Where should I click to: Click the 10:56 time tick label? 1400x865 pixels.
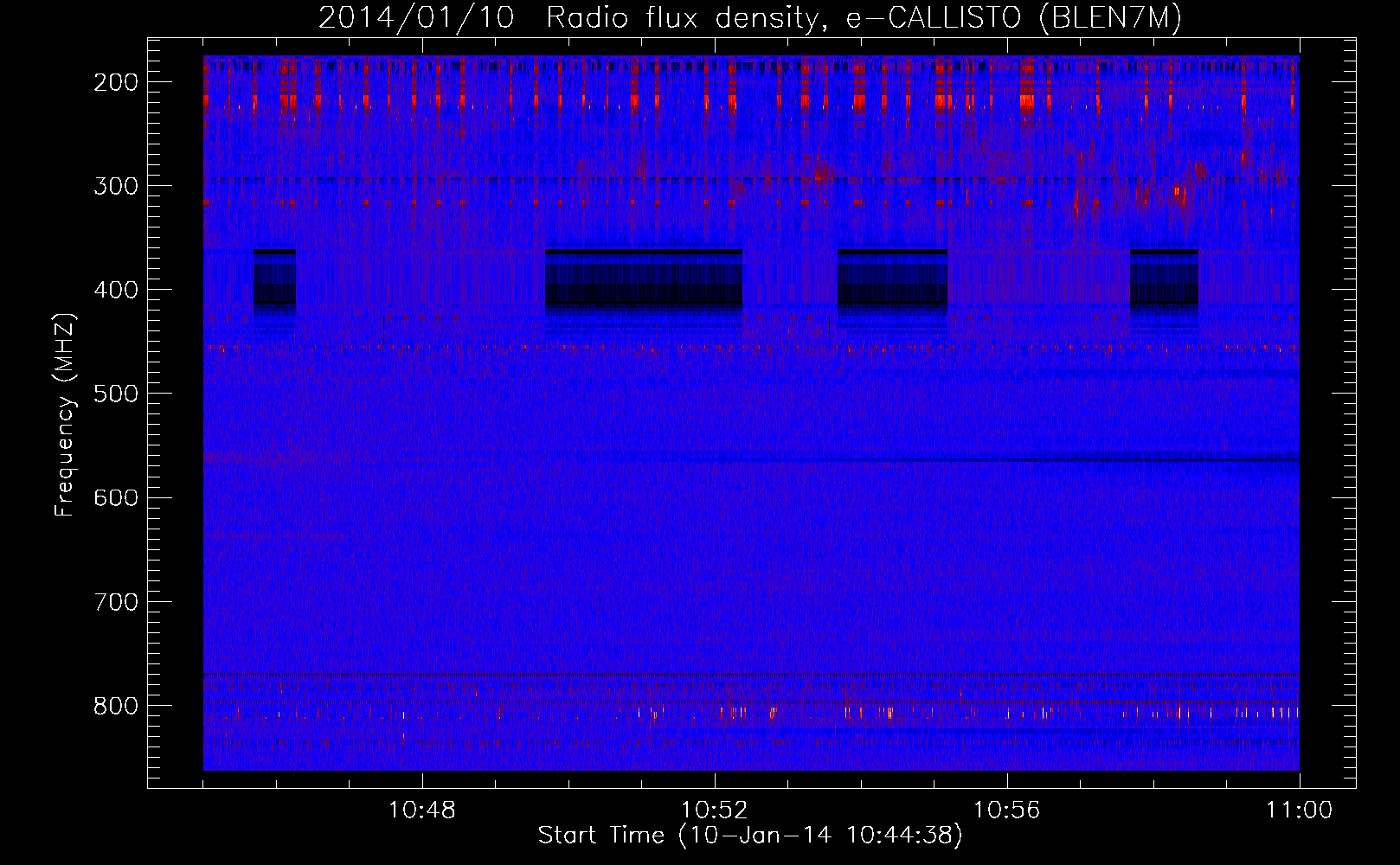click(1007, 811)
